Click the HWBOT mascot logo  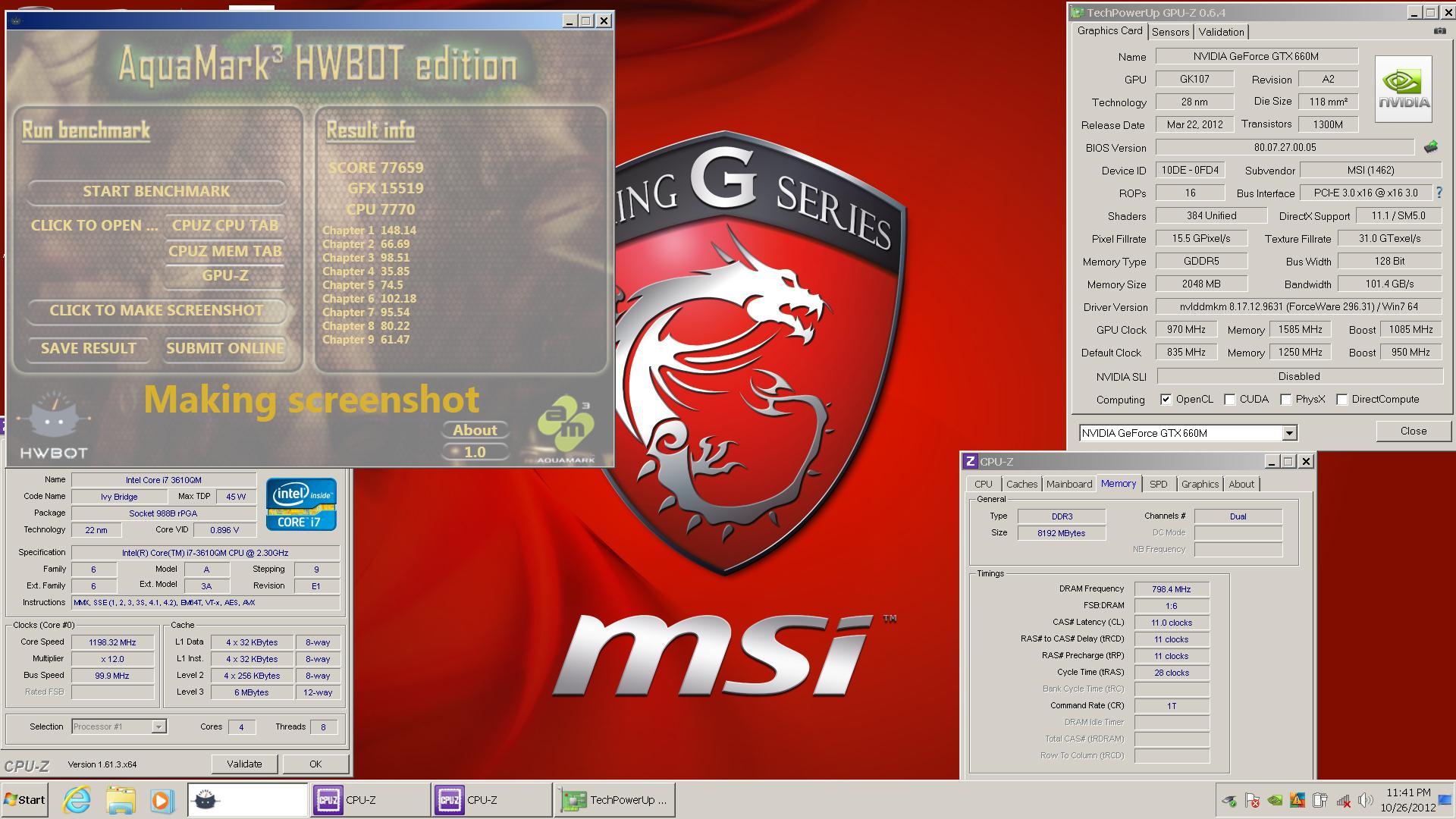[53, 425]
